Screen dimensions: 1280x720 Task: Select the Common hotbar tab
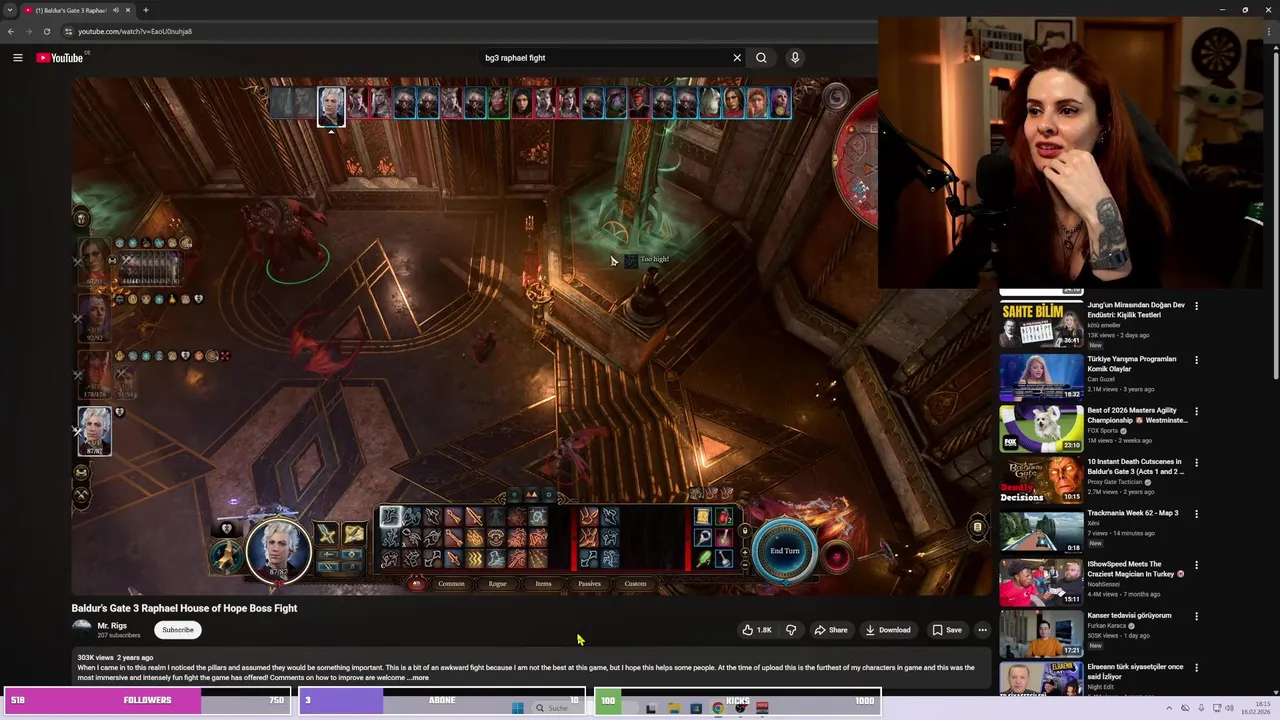[x=451, y=584]
